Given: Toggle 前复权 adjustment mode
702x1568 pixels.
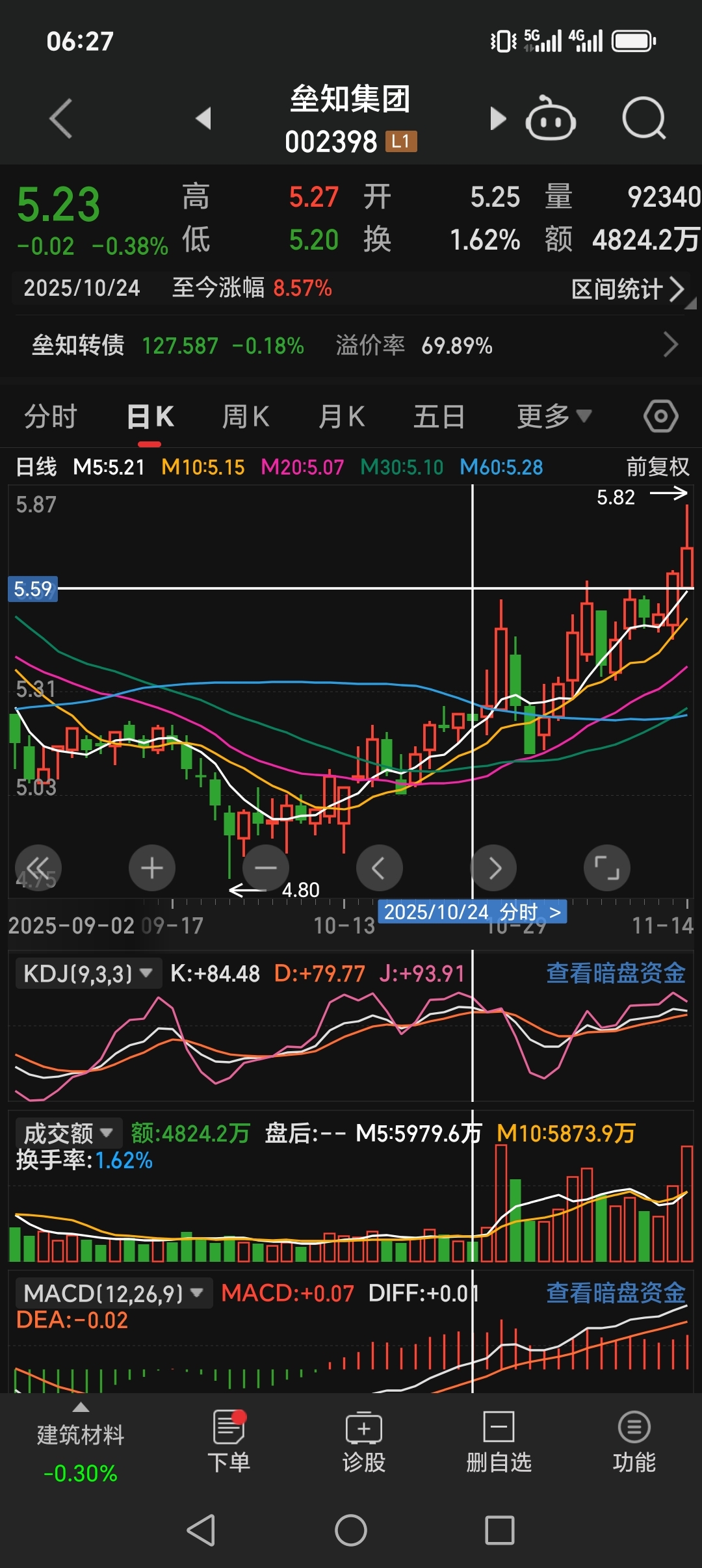Looking at the screenshot, I should point(658,467).
